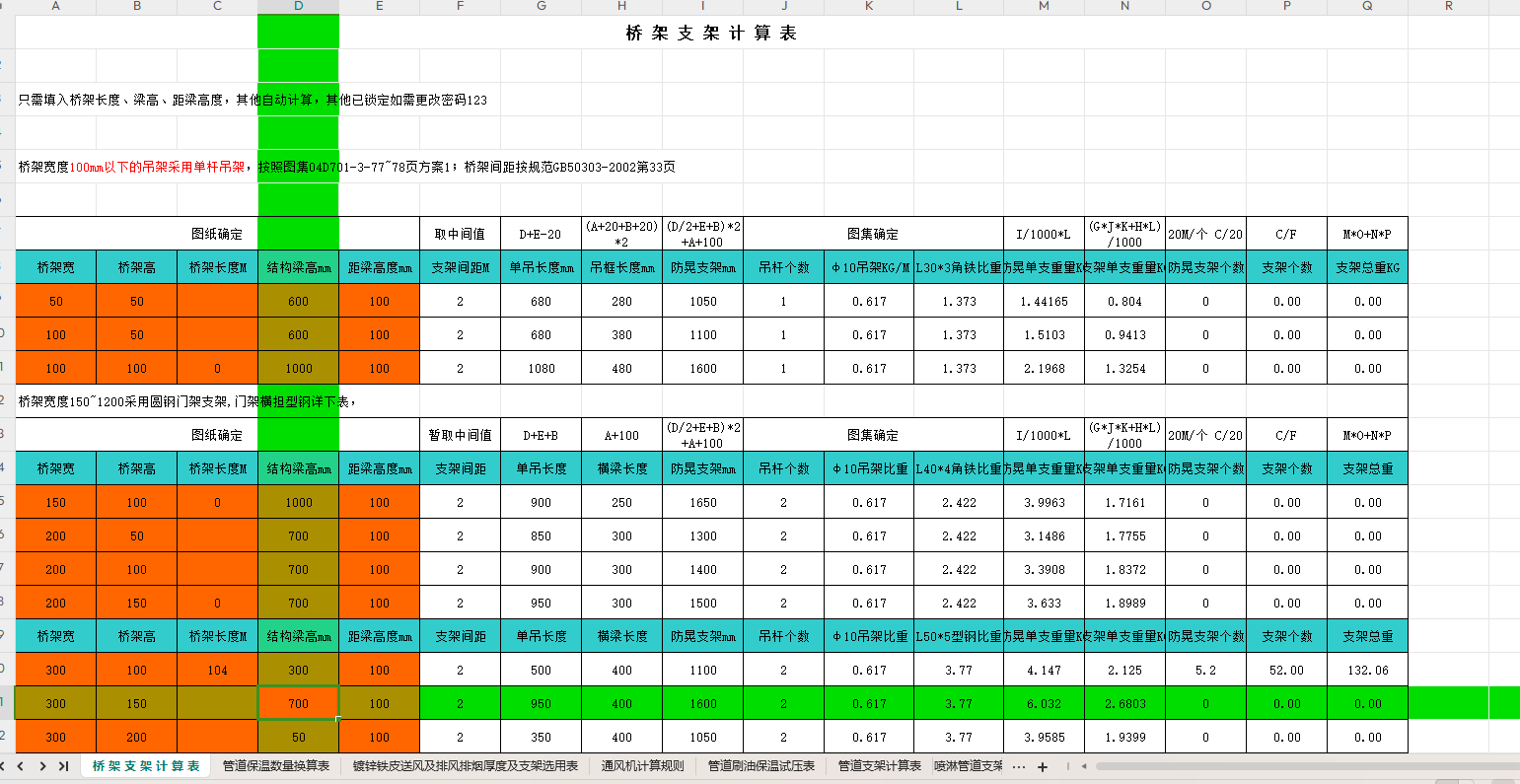
Task: Select the cell with value 3.9585
Action: pyautogui.click(x=1044, y=737)
